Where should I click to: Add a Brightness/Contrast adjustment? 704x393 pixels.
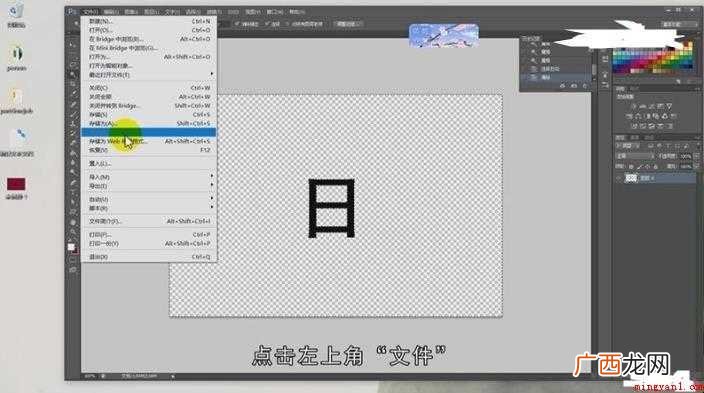click(634, 106)
